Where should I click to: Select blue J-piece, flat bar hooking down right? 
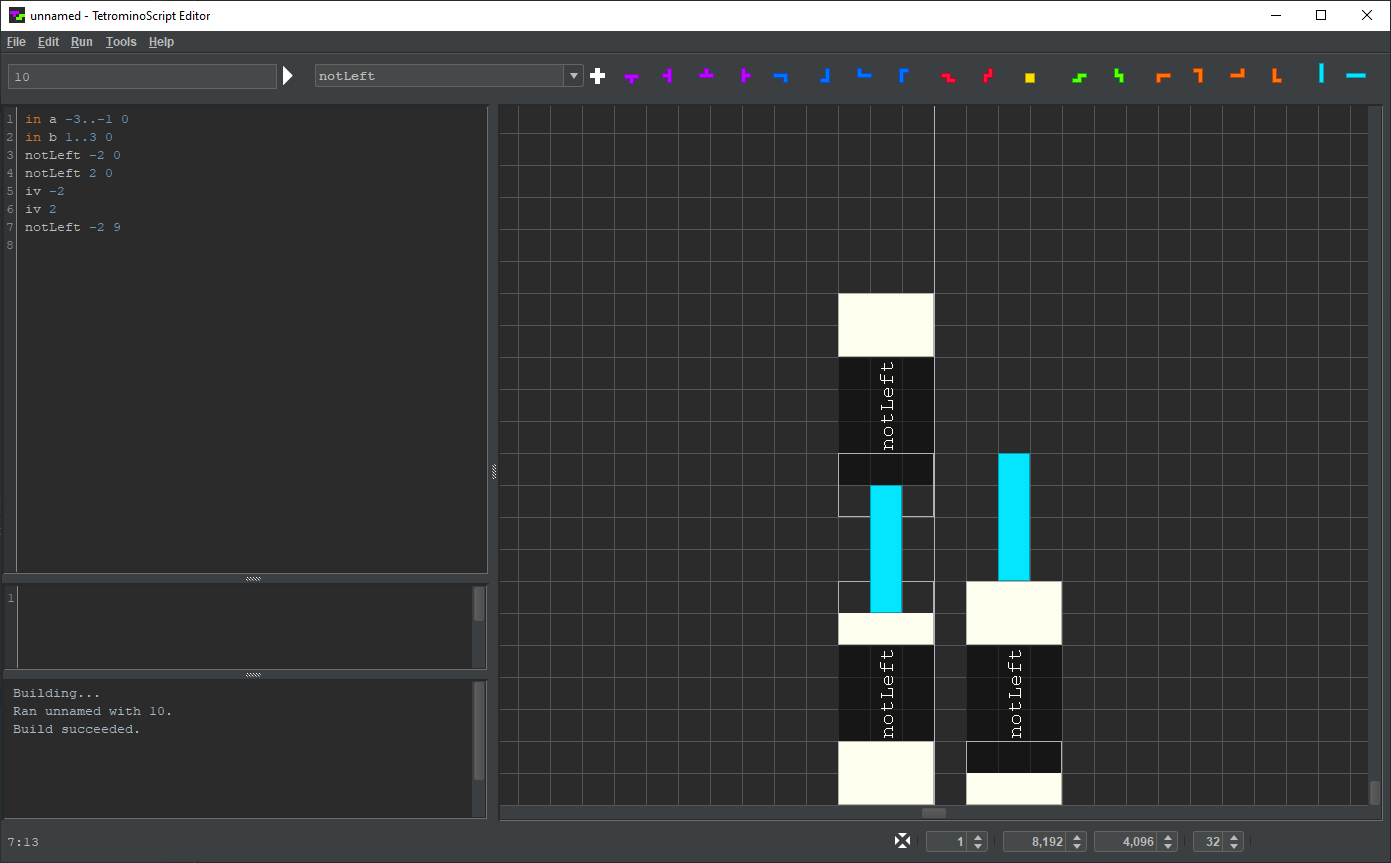coord(781,76)
